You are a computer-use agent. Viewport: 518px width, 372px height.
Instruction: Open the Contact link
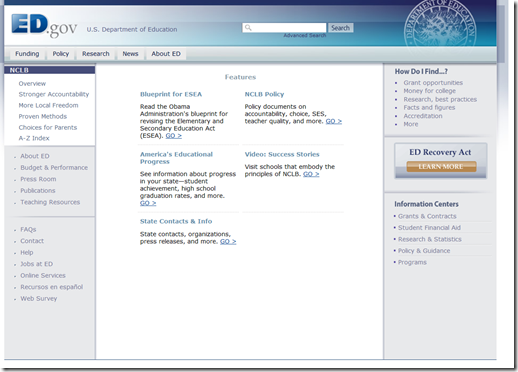pyautogui.click(x=32, y=241)
